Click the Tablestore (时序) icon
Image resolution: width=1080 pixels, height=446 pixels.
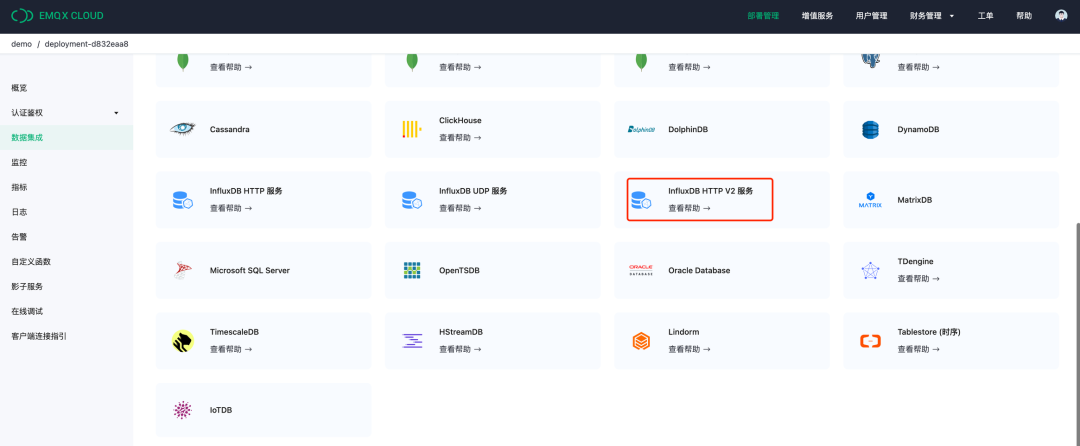[x=871, y=341]
